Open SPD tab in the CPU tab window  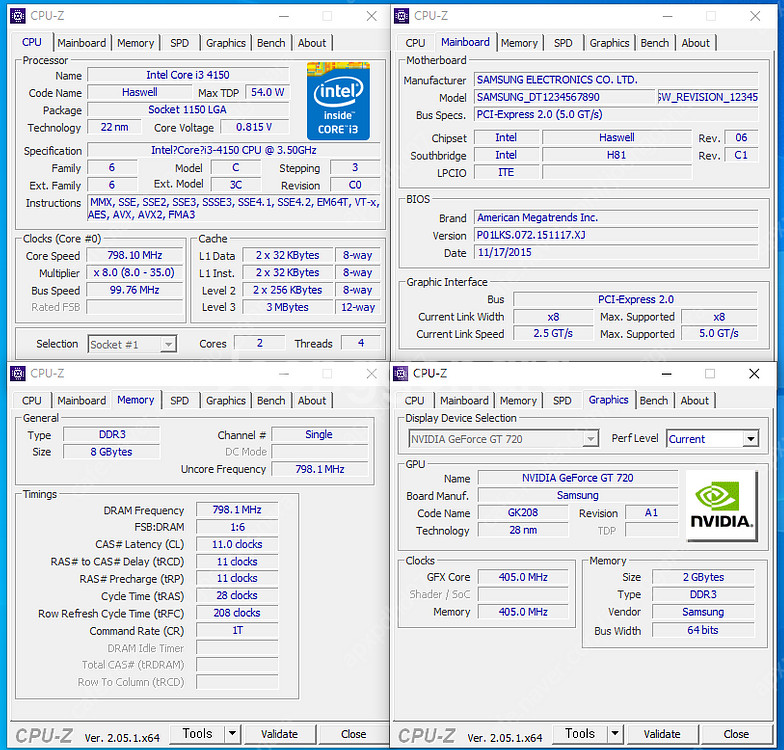pyautogui.click(x=180, y=43)
